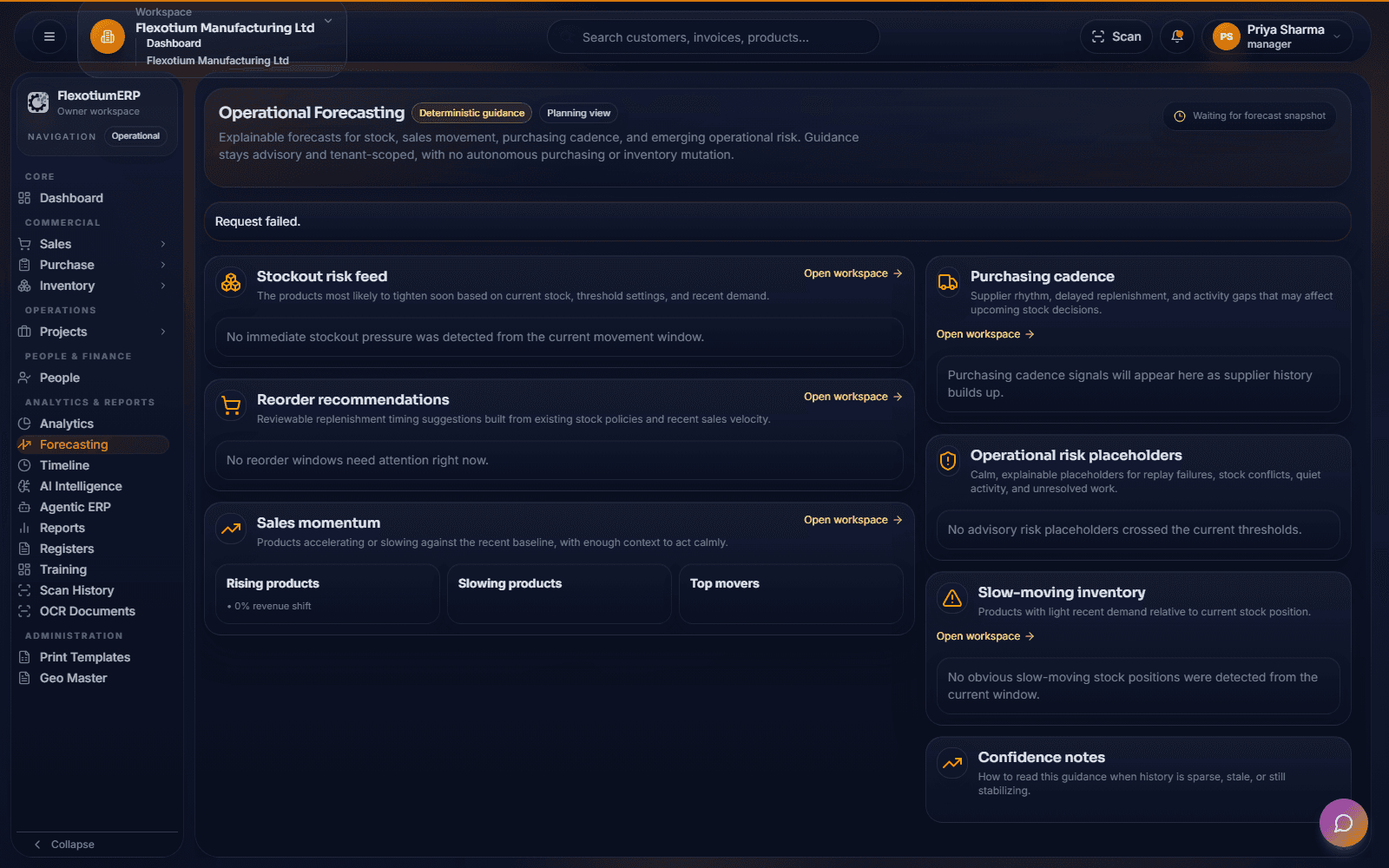Expand the Sales submenu chevron
Image resolution: width=1389 pixels, height=868 pixels.
162,244
